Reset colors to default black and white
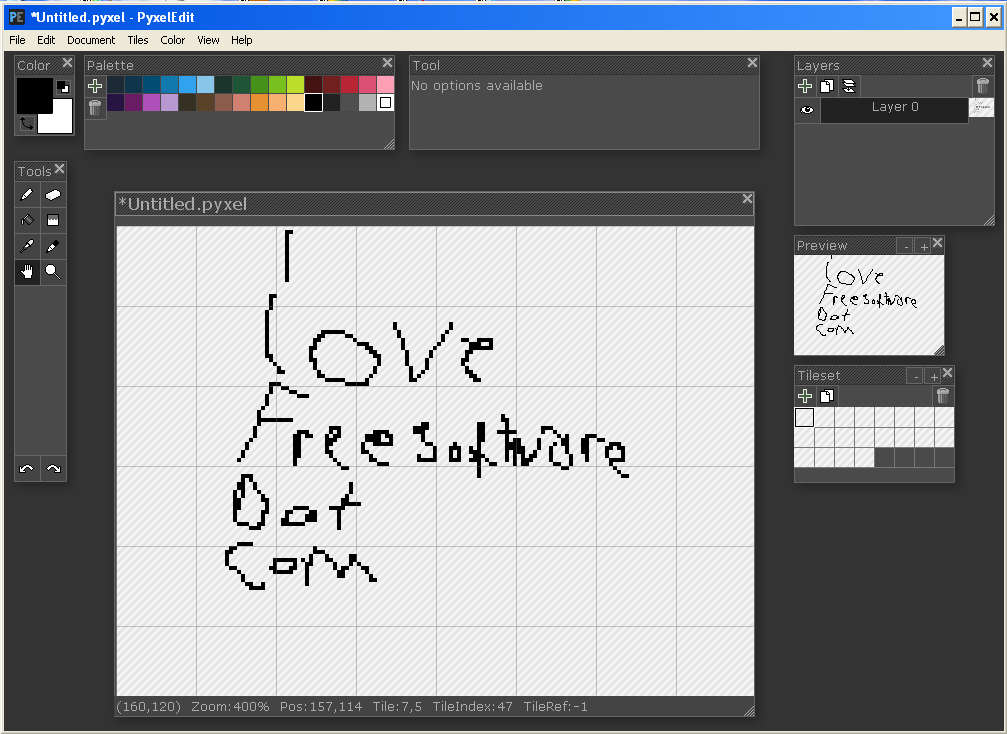 (62, 87)
